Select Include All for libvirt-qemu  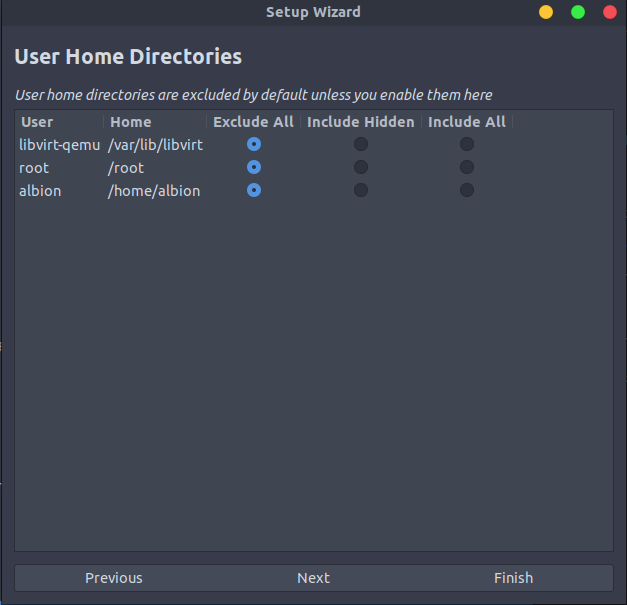coord(467,144)
